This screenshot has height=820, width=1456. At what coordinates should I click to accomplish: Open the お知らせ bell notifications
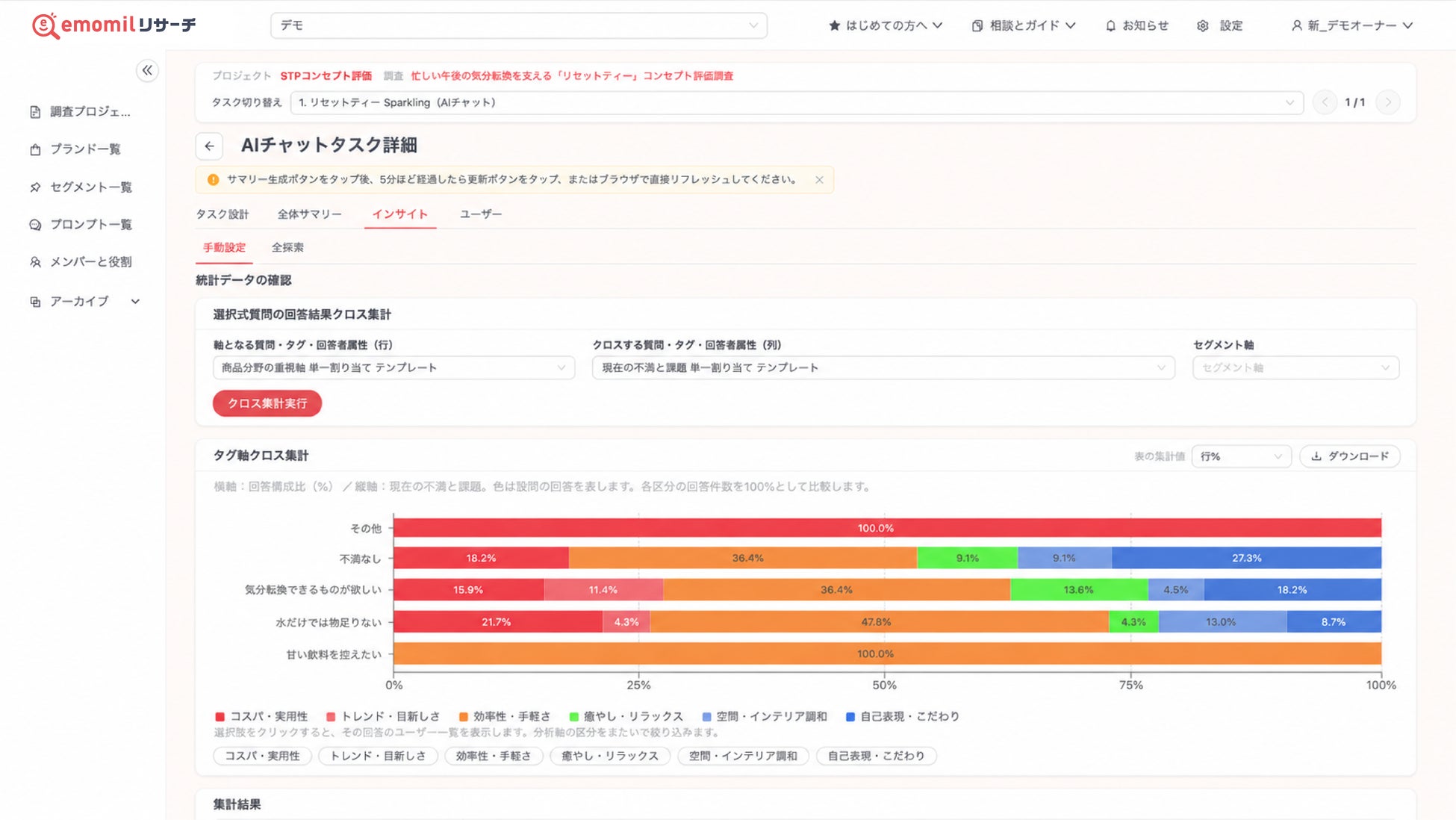1136,25
